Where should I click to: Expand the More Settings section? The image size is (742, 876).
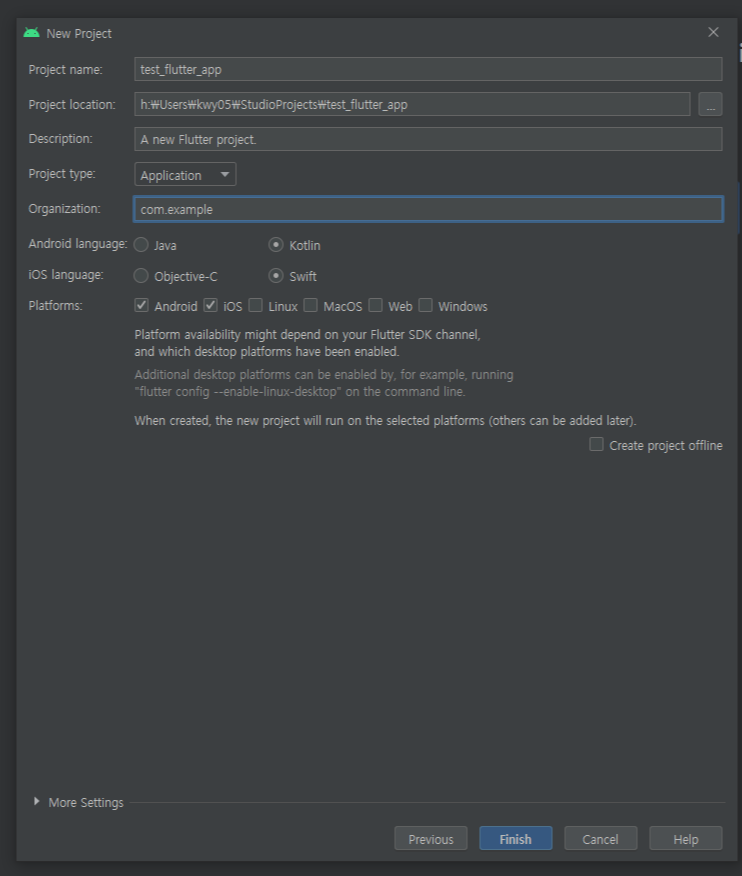[37, 802]
